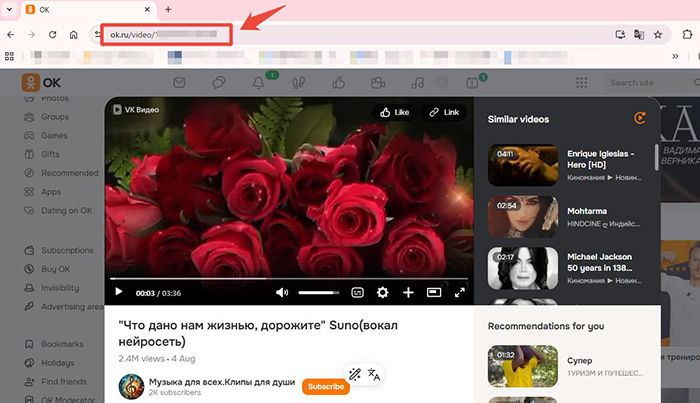
Task: Click the OK logo in header
Action: (x=41, y=83)
